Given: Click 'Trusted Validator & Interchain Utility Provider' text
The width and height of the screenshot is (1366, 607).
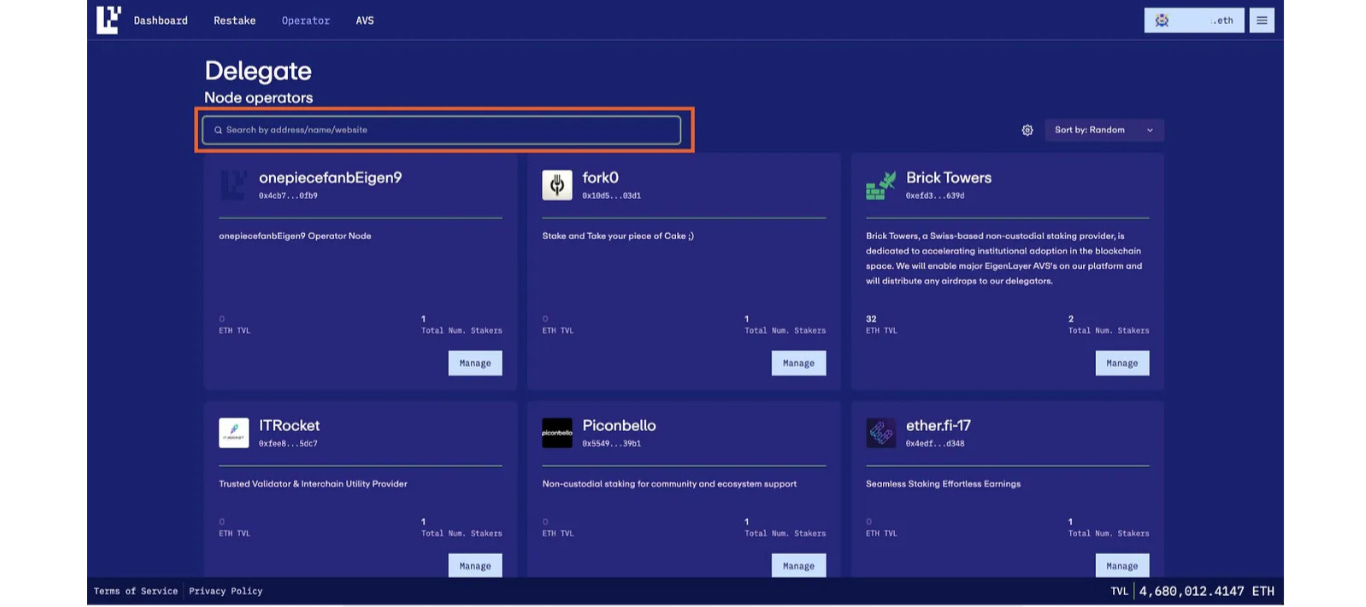Looking at the screenshot, I should click(313, 484).
